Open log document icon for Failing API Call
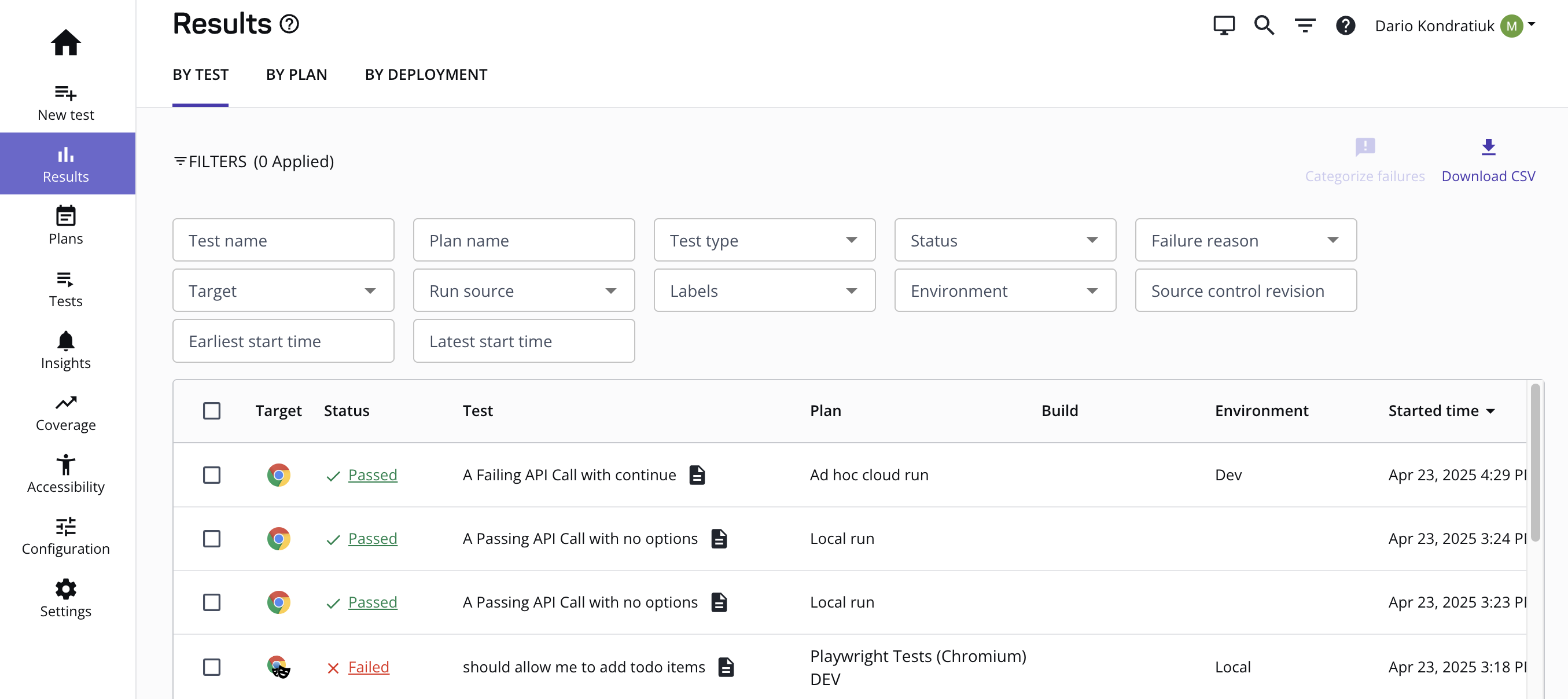 [x=697, y=475]
